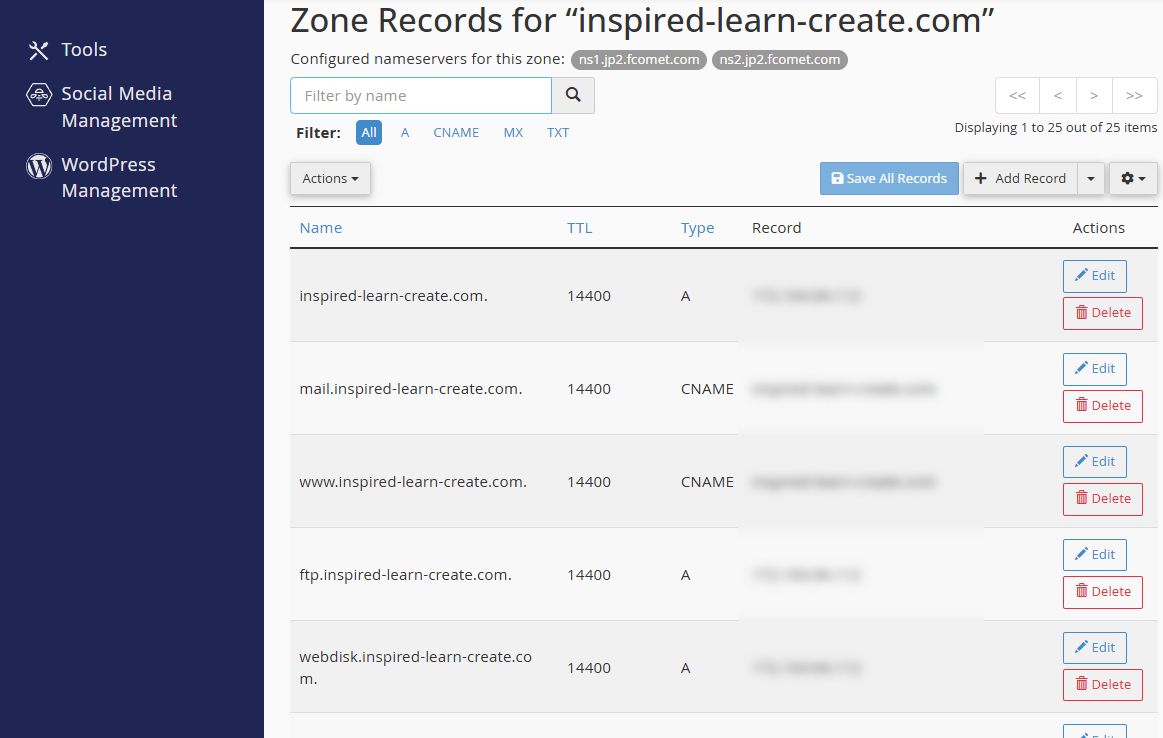This screenshot has width=1163, height=738.
Task: Select the All filter
Action: (369, 133)
